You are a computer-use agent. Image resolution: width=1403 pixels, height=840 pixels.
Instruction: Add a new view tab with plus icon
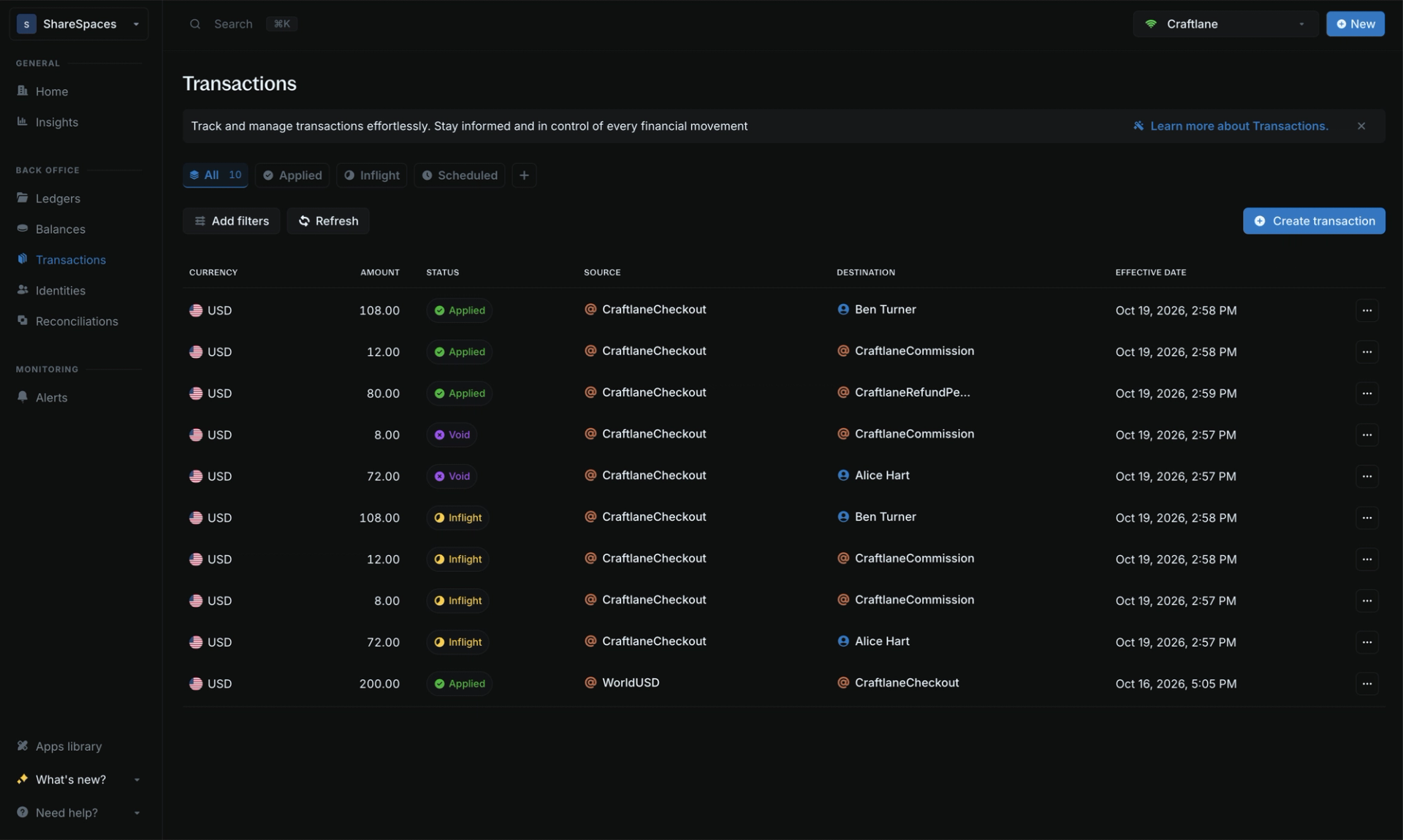[x=524, y=175]
